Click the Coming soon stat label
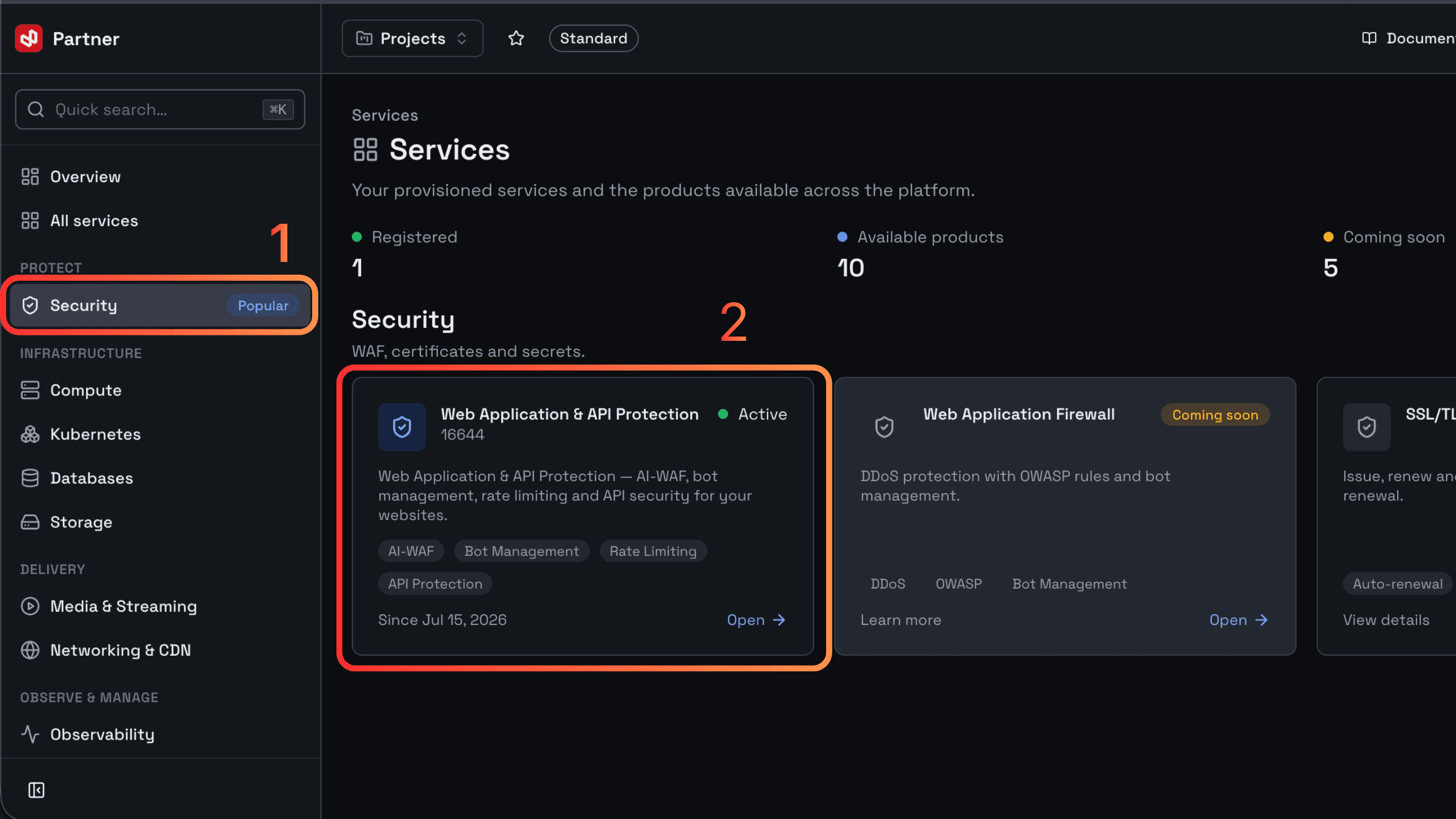Image resolution: width=1456 pixels, height=819 pixels. coord(1394,237)
